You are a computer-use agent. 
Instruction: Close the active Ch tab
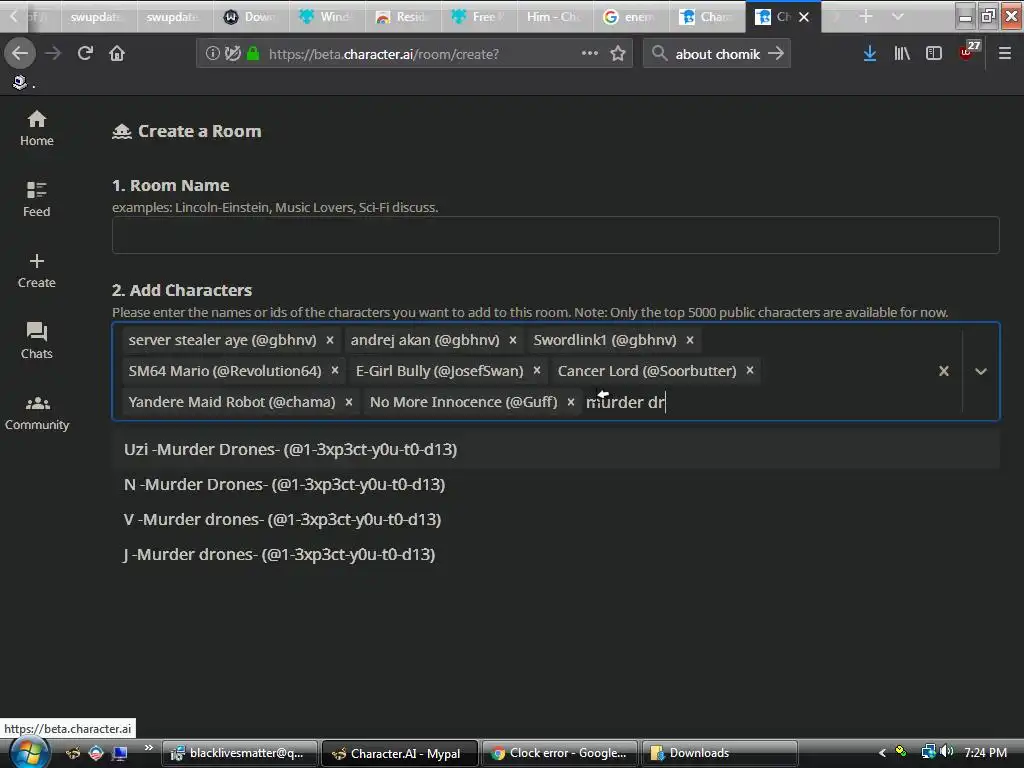coord(804,17)
